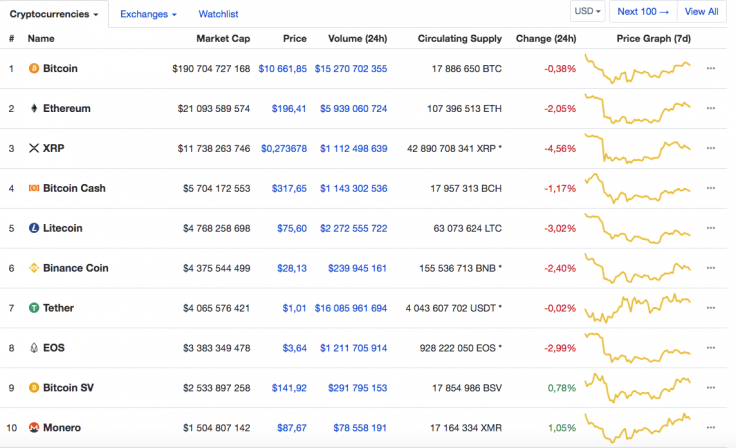The image size is (736, 448).
Task: Open the Binance Coin name link
Action: (x=76, y=268)
